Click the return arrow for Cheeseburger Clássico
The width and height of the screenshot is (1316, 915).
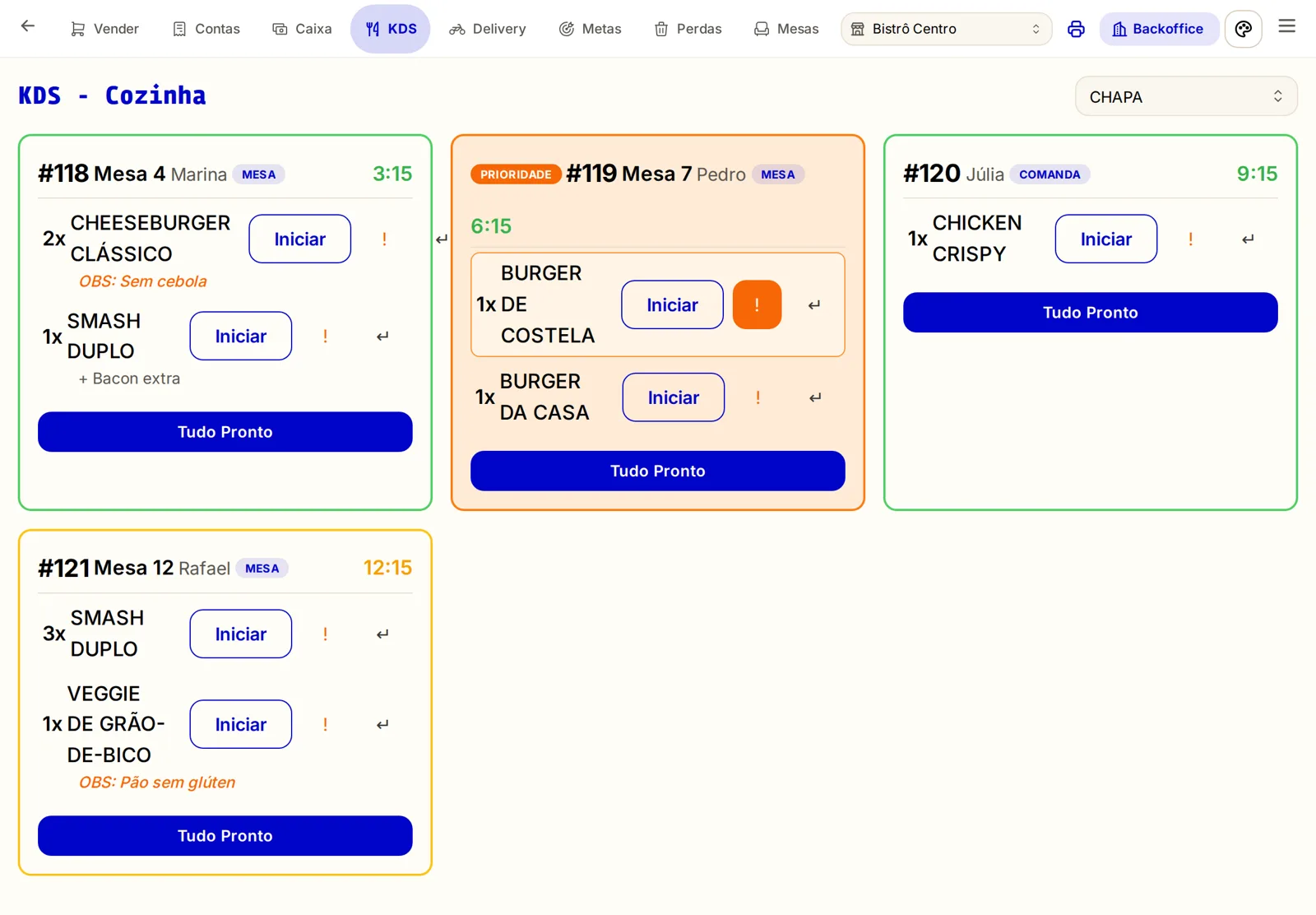[442, 239]
